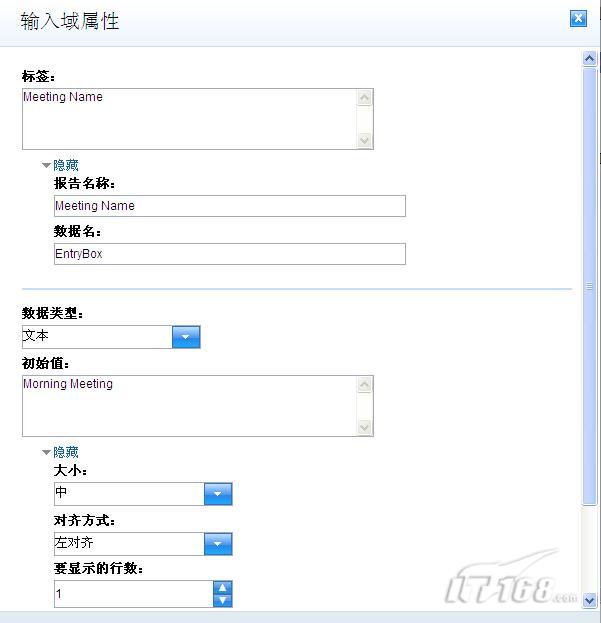601x623 pixels.
Task: Click the 数据类型 combo box showing 文本
Action: click(x=111, y=337)
